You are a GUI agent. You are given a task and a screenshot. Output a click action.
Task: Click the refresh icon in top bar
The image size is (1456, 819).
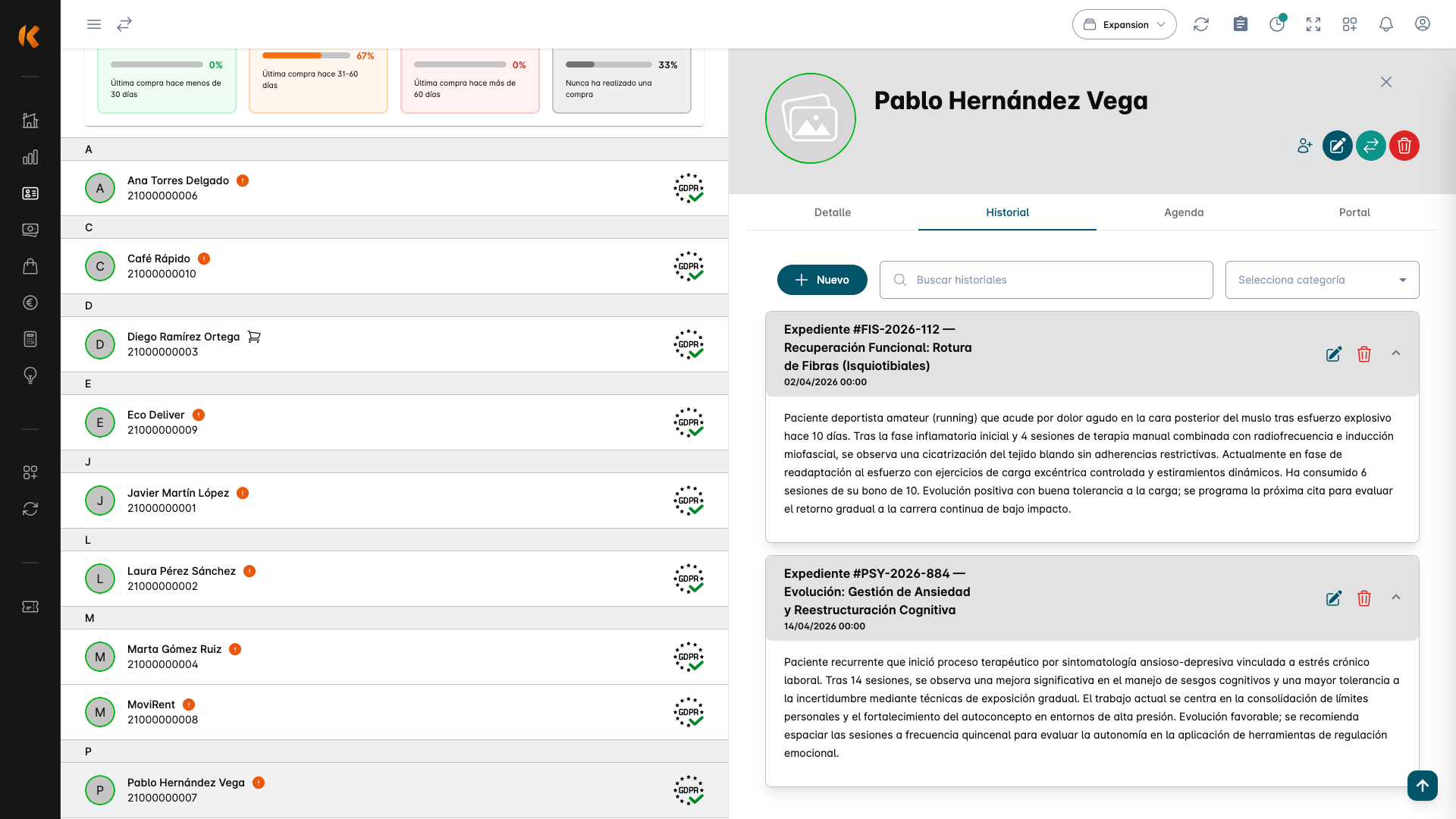click(1200, 24)
